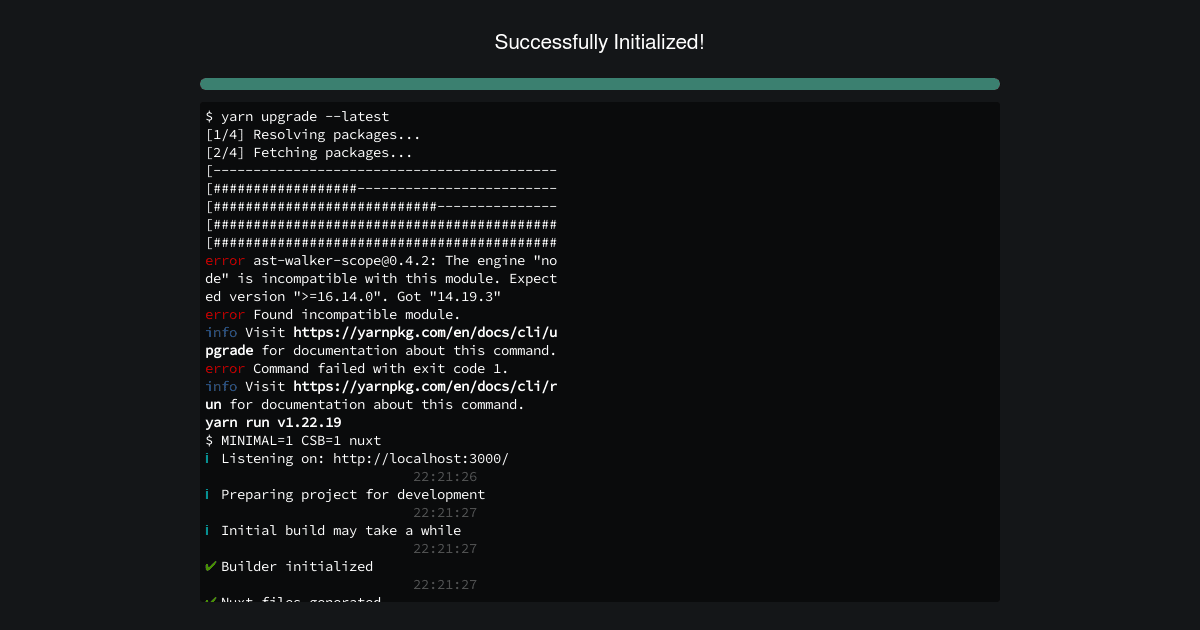
Task: Click the green checkmark beside Builder initialized
Action: (211, 566)
